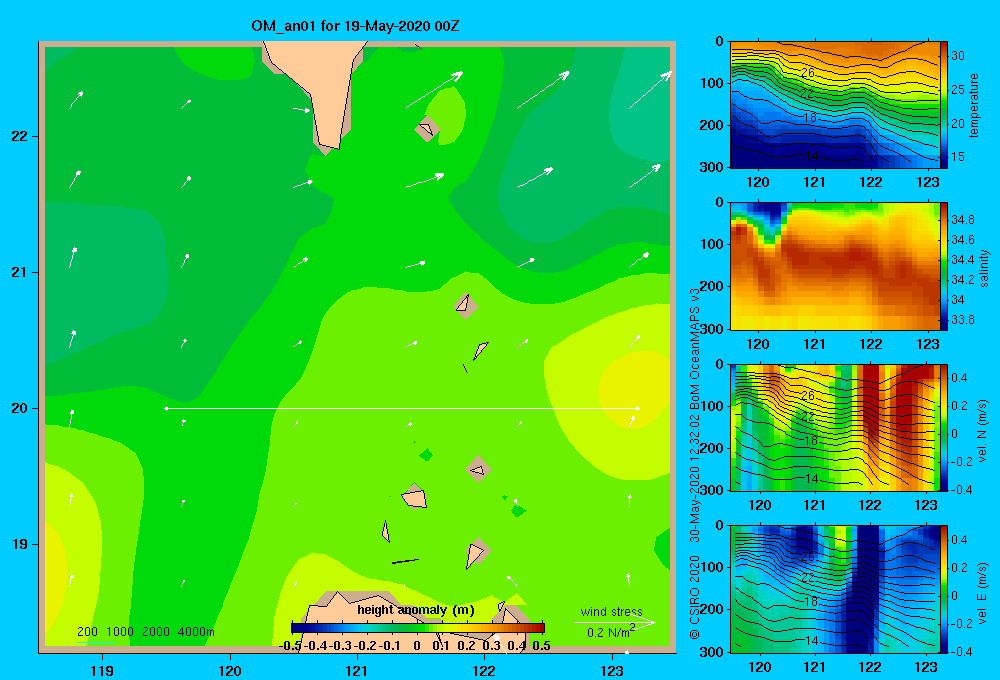The width and height of the screenshot is (1000, 680).
Task: Click latitude label "22" on main map axis
Action: tap(20, 137)
